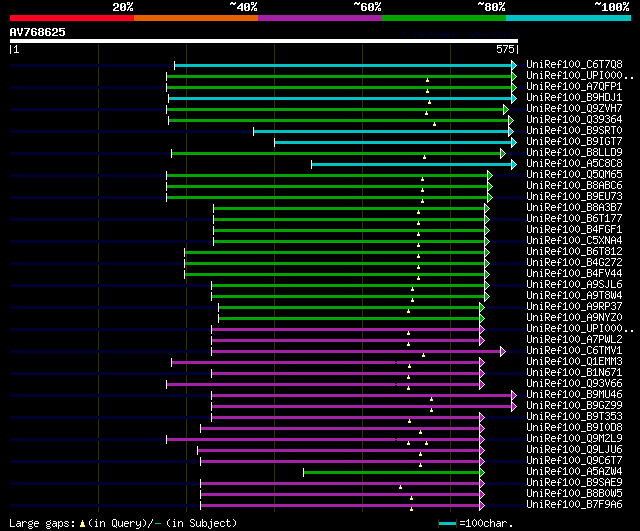Image resolution: width=640 pixels, height=531 pixels.
Task: Select the UniRef100_Q9C6T7 label
Action: point(574,461)
